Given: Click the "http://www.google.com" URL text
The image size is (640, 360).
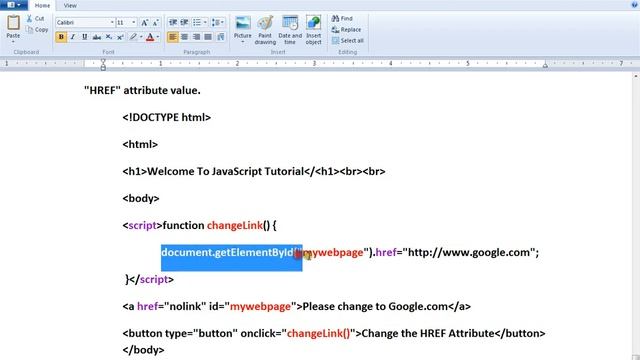Looking at the screenshot, I should click(x=469, y=253).
